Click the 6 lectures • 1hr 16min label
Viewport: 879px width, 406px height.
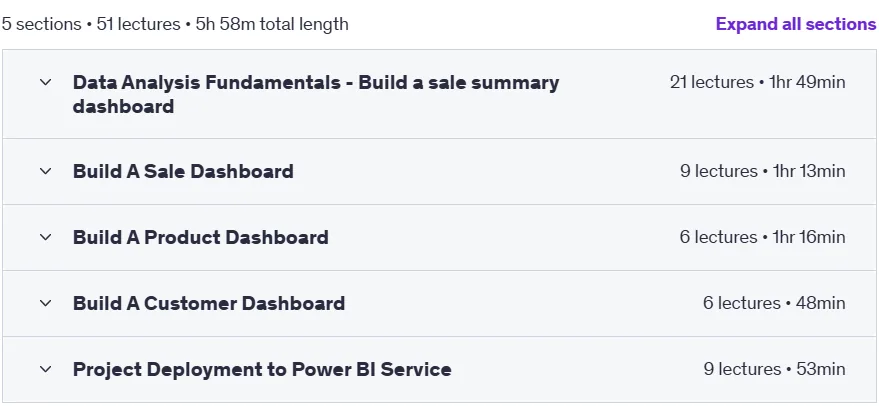763,237
